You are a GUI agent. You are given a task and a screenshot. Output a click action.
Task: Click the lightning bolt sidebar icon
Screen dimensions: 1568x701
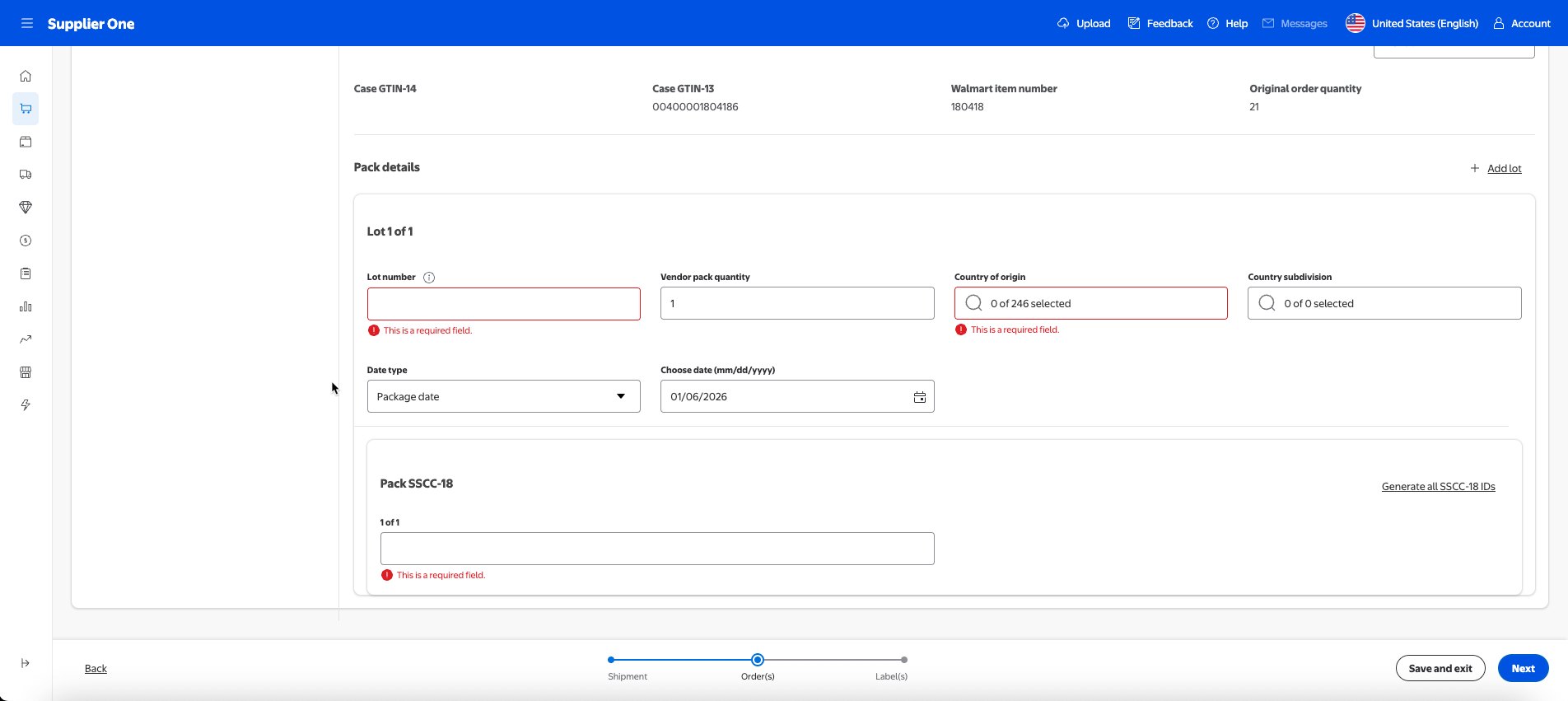[26, 405]
